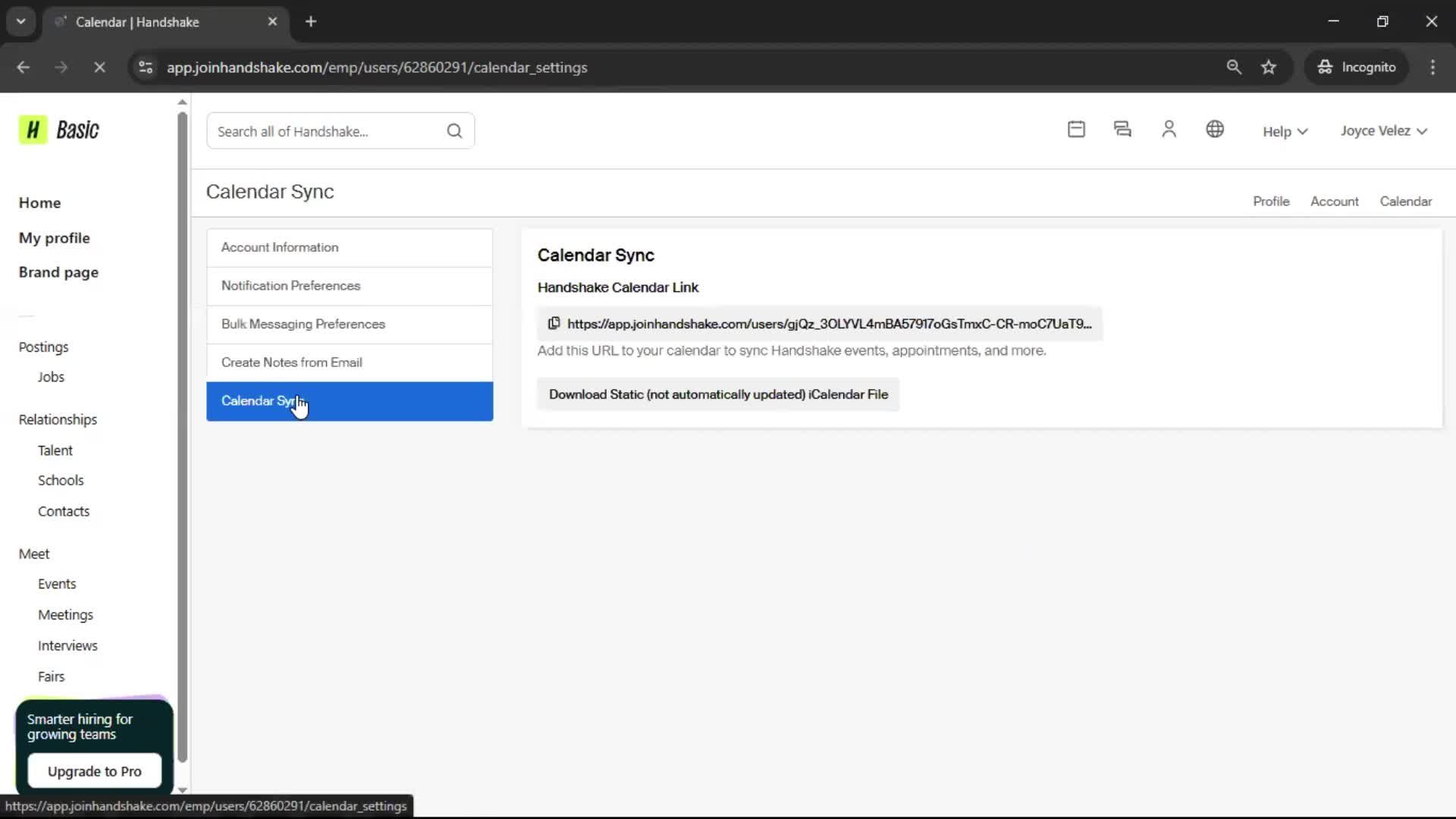Viewport: 1456px width, 819px height.
Task: Select Notification Preferences settings item
Action: click(350, 286)
